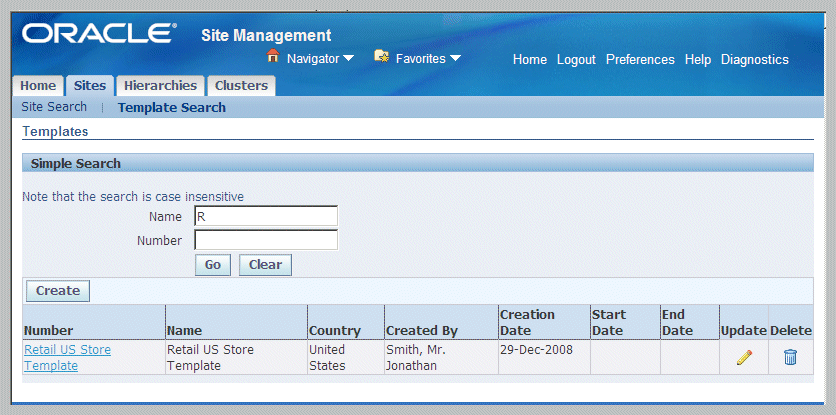Switch to the Home tab
This screenshot has width=836, height=415.
38,86
